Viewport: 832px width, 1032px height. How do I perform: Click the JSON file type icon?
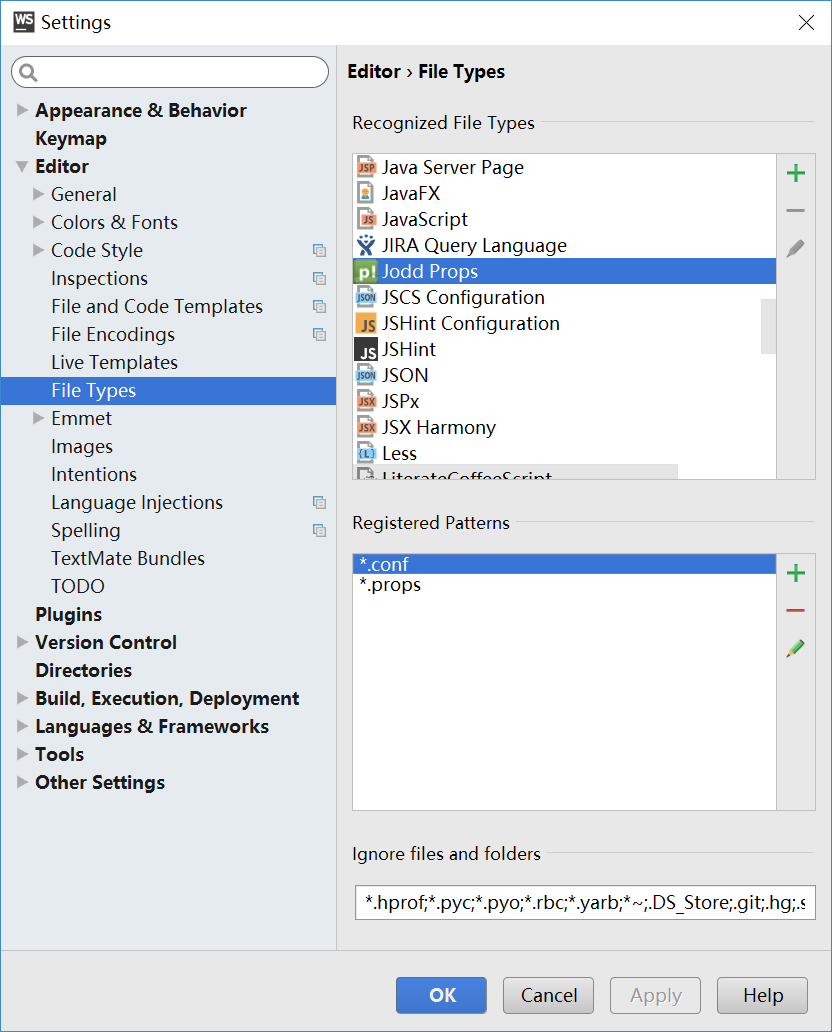[366, 375]
